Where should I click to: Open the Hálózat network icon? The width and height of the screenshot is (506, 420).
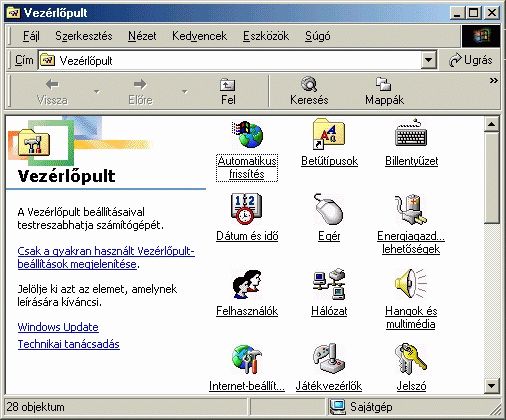coord(329,284)
